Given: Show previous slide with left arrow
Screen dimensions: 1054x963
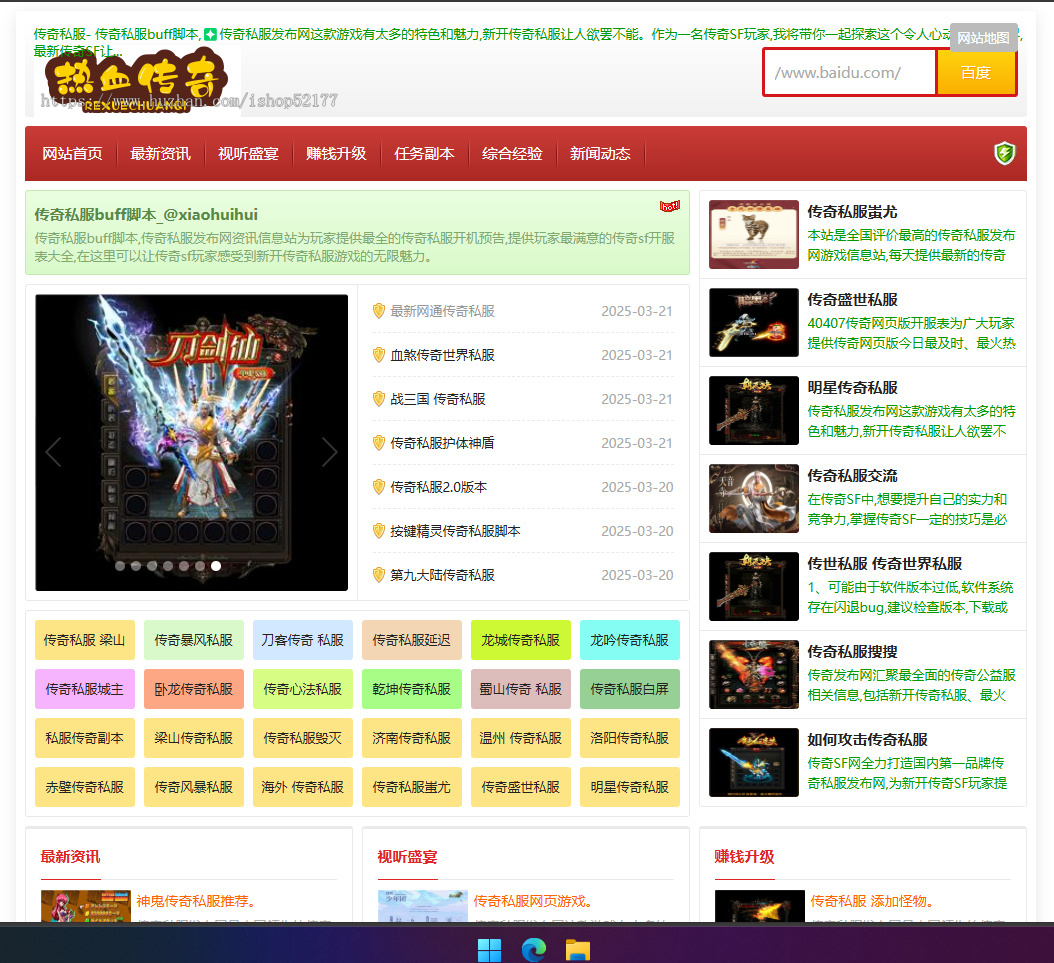Looking at the screenshot, I should point(53,452).
